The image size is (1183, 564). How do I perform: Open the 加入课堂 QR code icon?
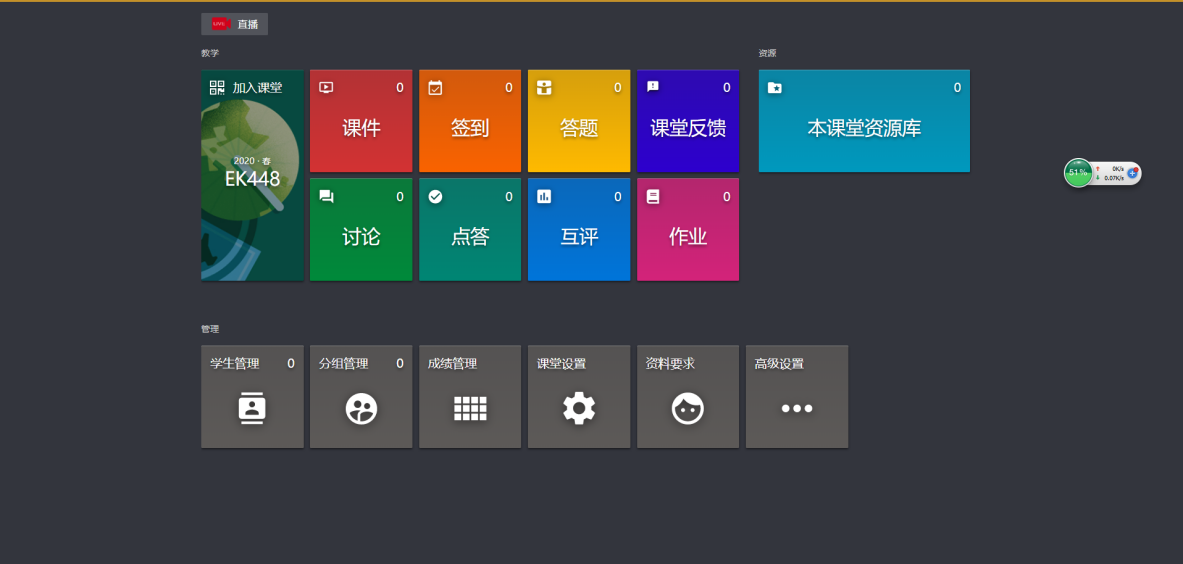pos(217,88)
